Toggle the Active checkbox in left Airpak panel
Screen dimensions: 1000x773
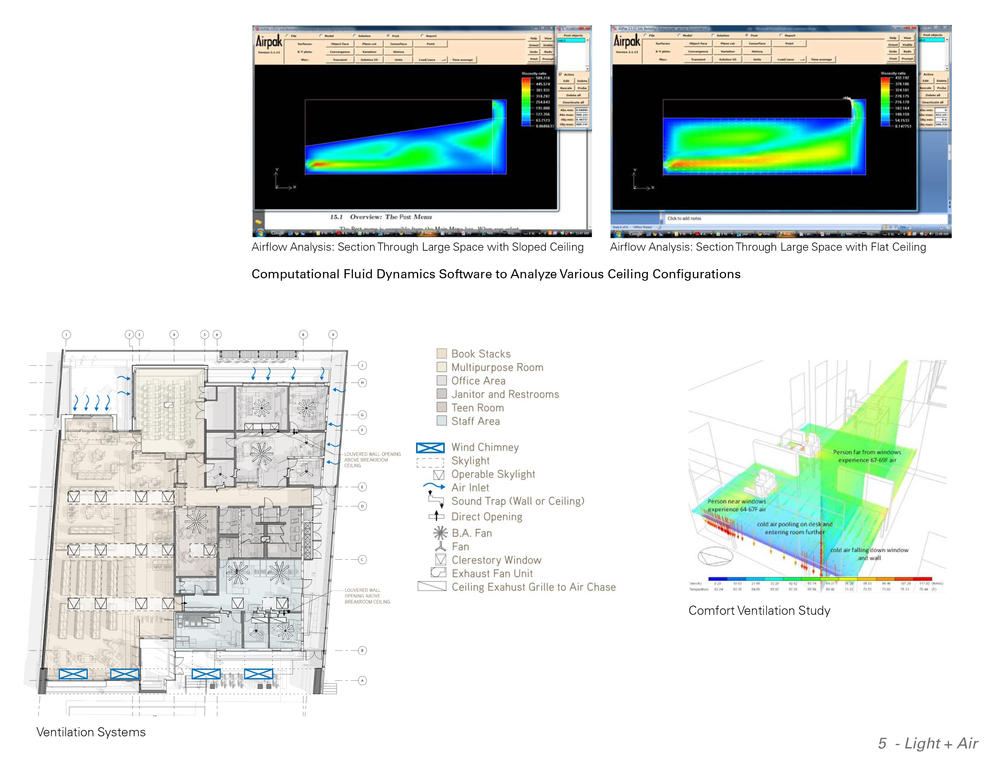pyautogui.click(x=561, y=74)
